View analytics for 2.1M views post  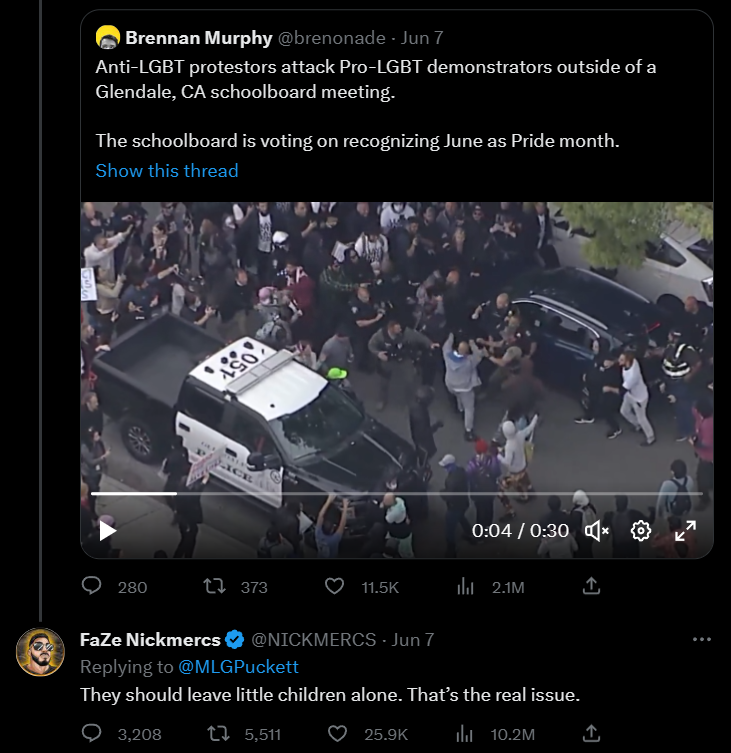(465, 586)
